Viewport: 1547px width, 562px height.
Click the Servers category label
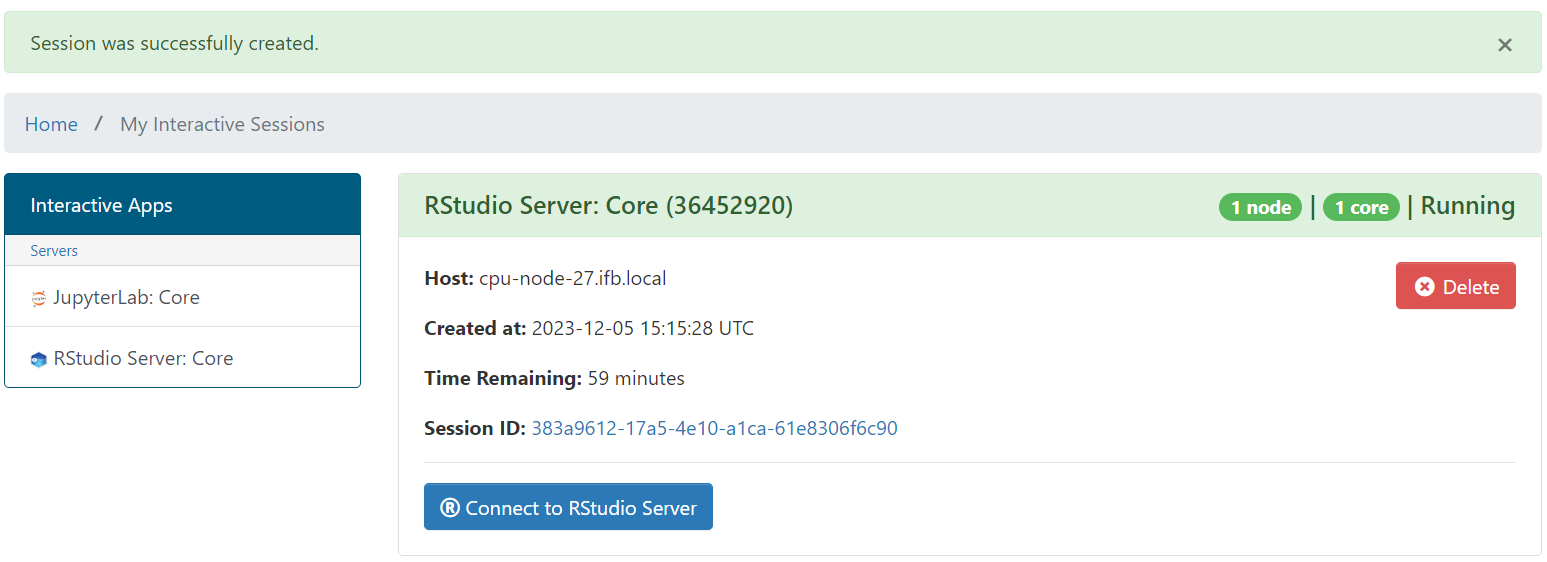click(x=54, y=251)
